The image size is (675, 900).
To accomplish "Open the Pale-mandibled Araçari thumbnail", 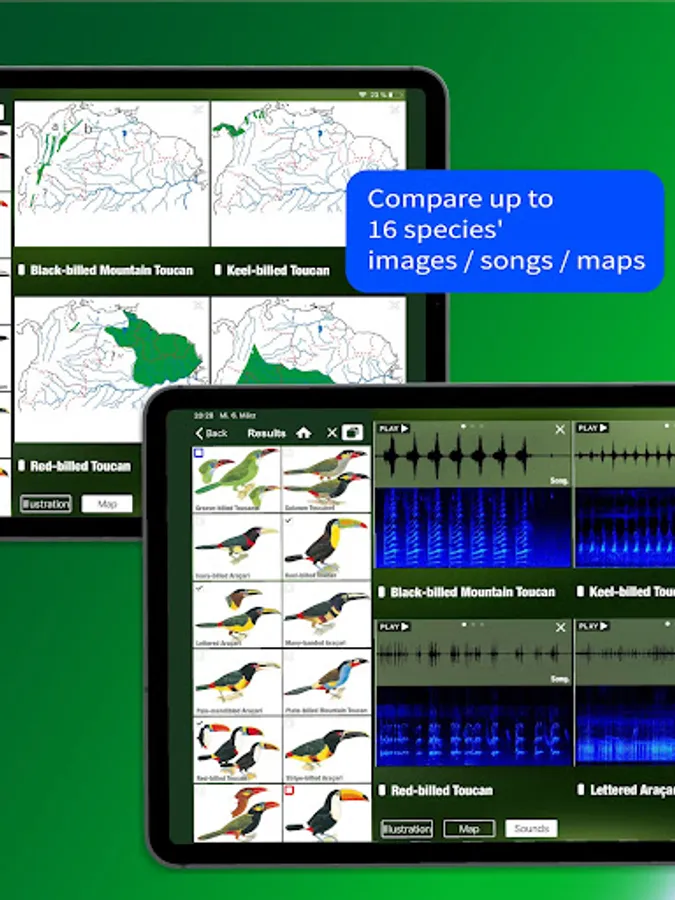I will point(236,682).
